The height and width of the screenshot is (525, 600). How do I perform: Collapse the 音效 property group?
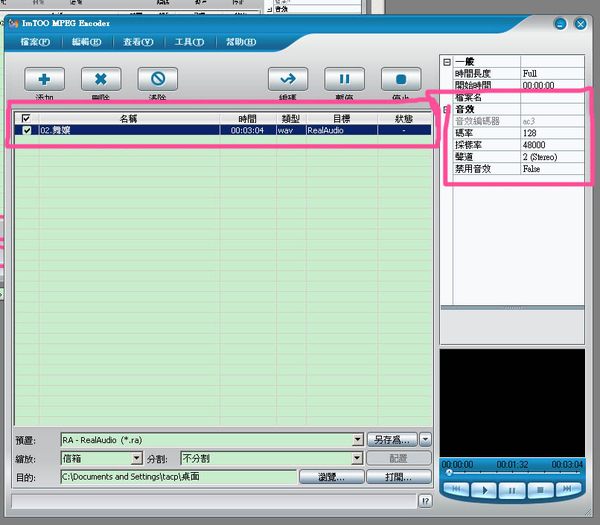[x=445, y=110]
